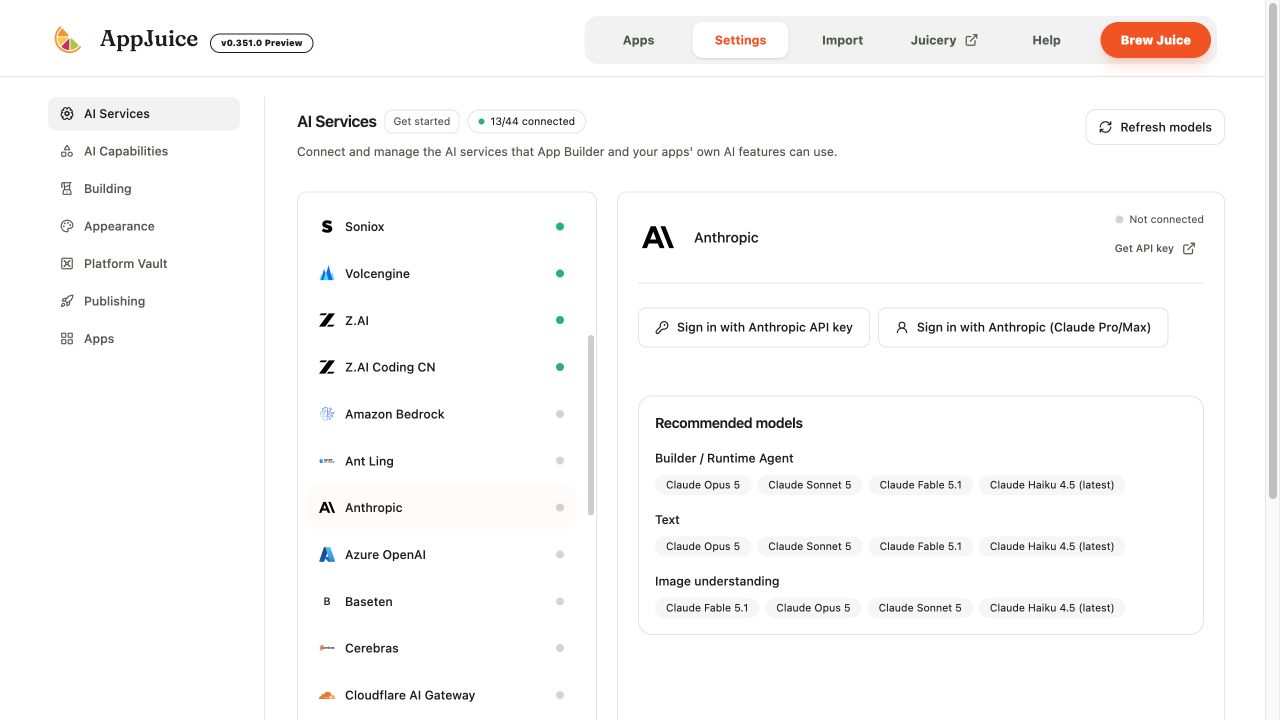
Task: Click Claude Sonnet 5 under Text
Action: (x=809, y=546)
